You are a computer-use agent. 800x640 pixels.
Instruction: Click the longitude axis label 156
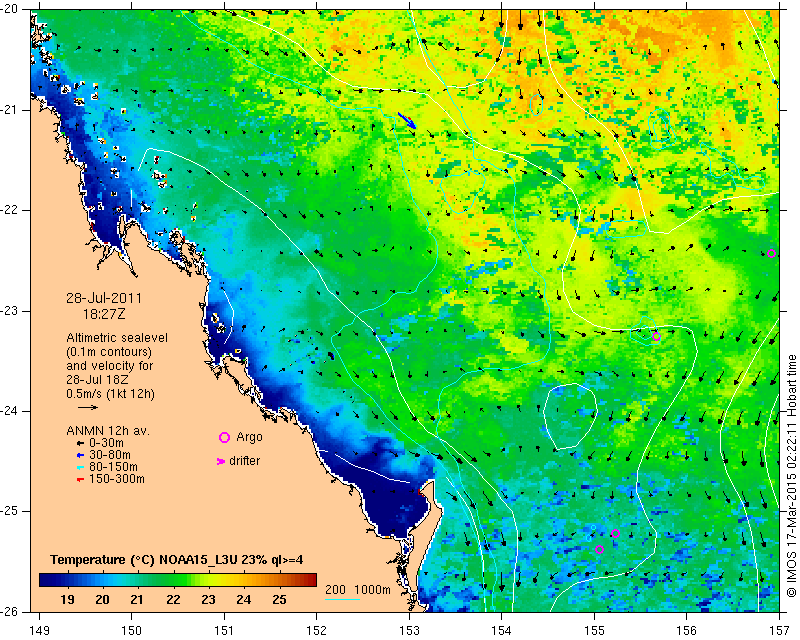(687, 630)
